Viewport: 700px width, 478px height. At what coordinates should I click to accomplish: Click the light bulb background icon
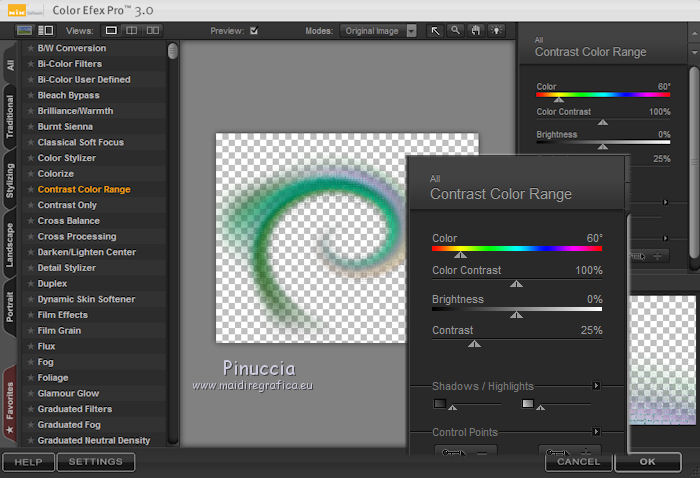[x=496, y=30]
